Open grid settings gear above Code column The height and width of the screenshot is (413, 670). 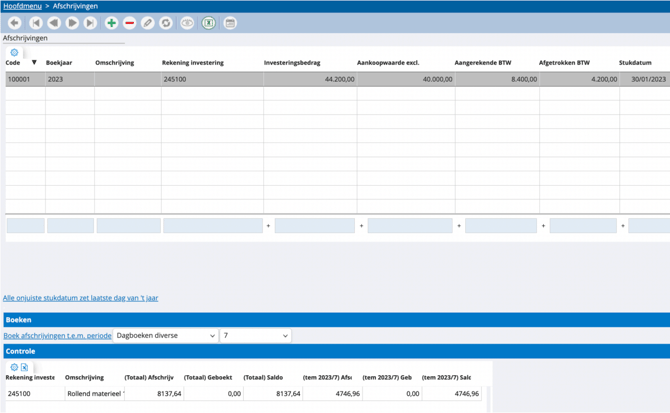click(14, 52)
